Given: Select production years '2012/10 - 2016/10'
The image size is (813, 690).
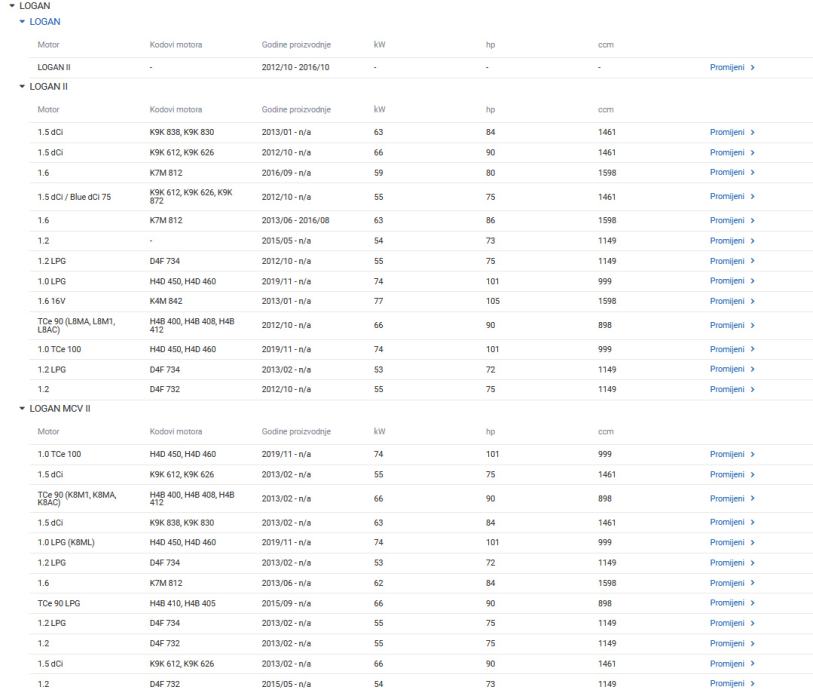Looking at the screenshot, I should pyautogui.click(x=296, y=67).
